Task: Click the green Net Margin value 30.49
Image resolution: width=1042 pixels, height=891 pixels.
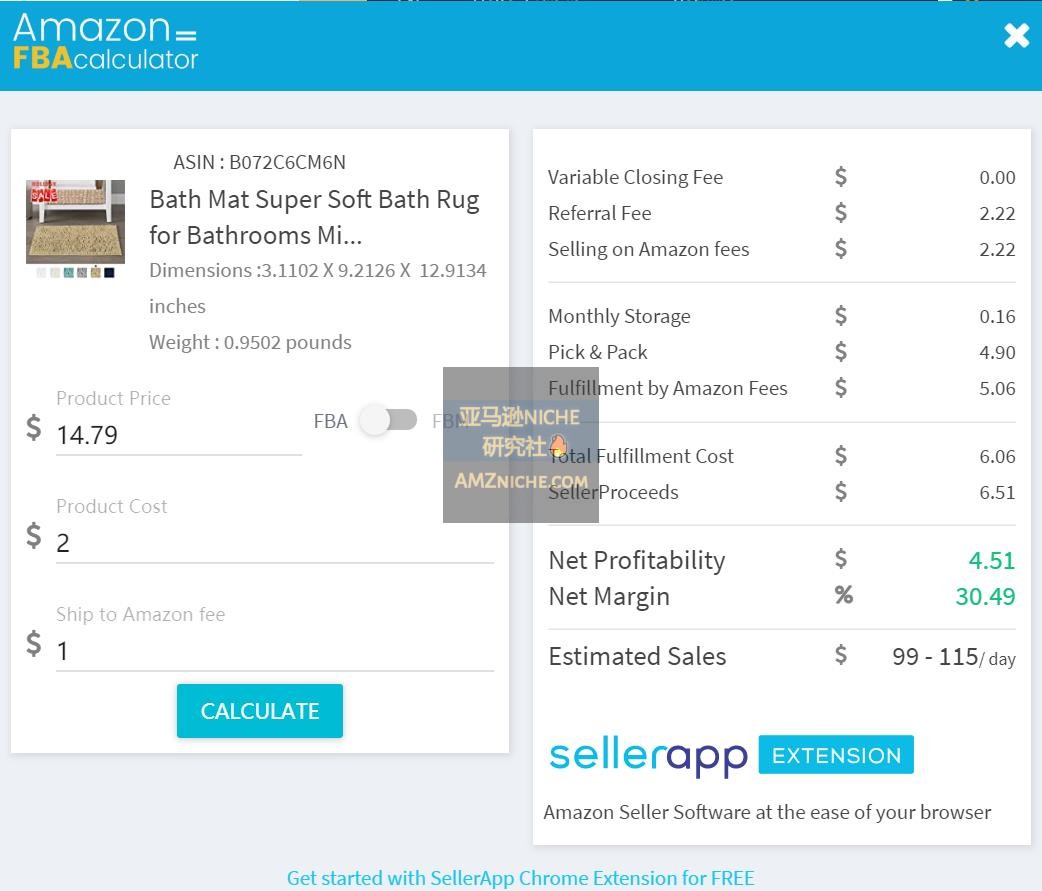Action: [985, 597]
